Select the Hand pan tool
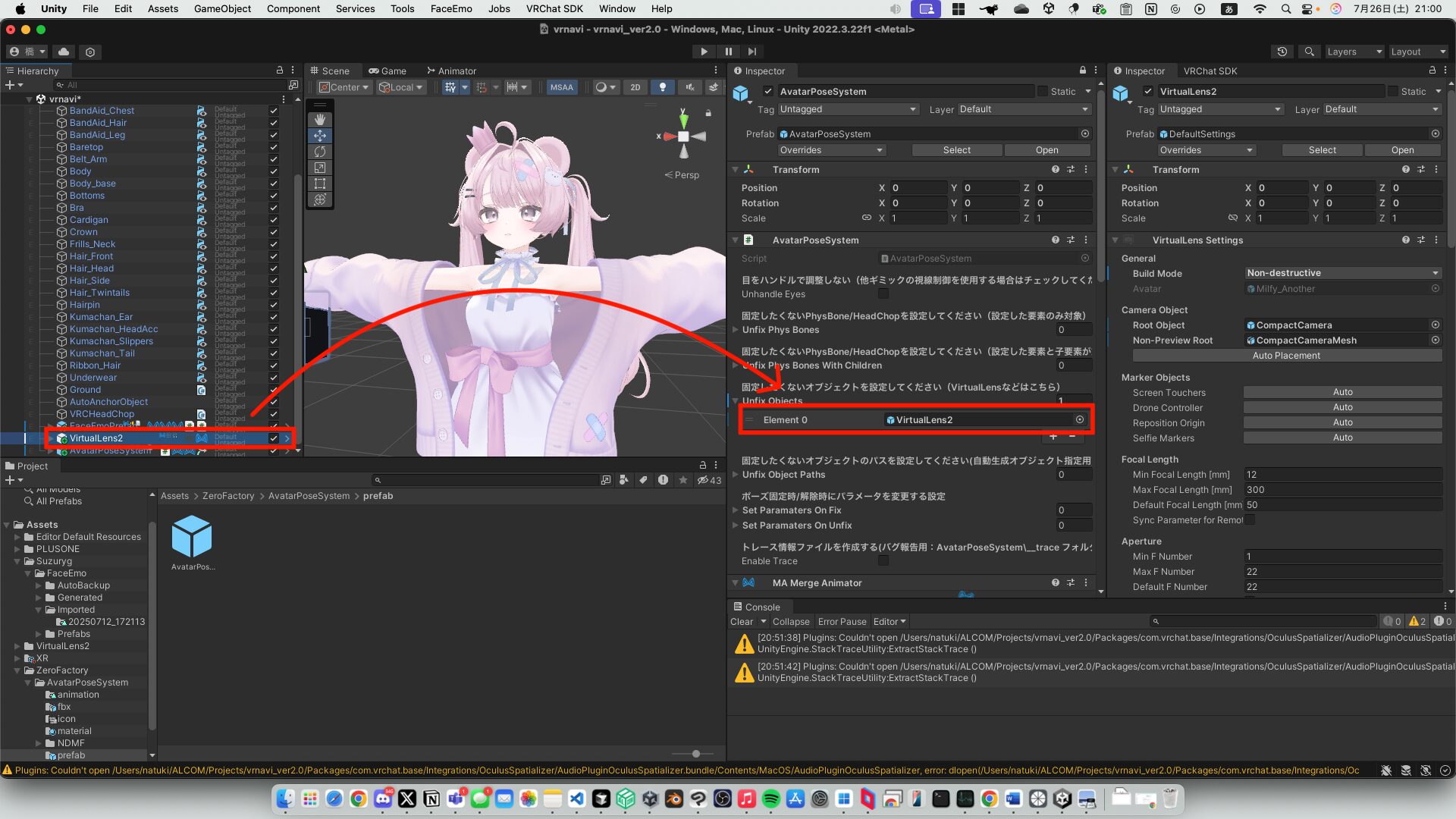The height and width of the screenshot is (819, 1456). (x=319, y=119)
